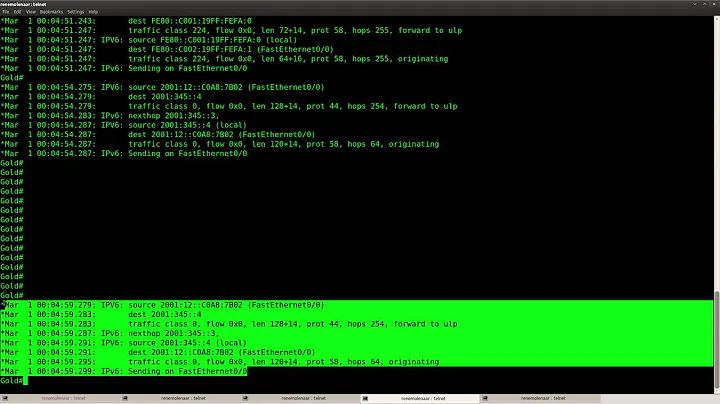This screenshot has height=404, width=720.
Task: Open the Bookmarks menu
Action: tap(51, 12)
